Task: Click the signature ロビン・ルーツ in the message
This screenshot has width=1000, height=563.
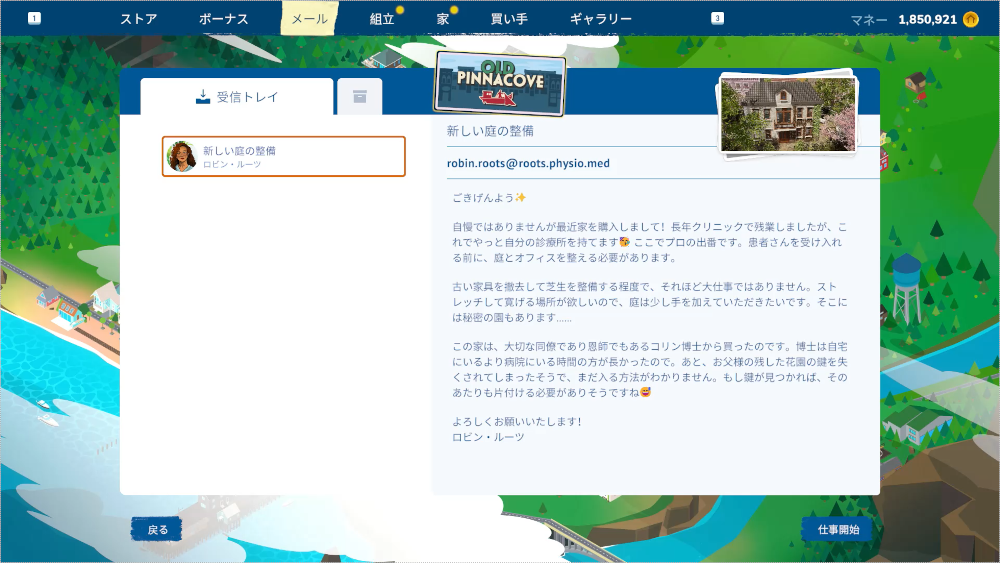Action: [488, 437]
